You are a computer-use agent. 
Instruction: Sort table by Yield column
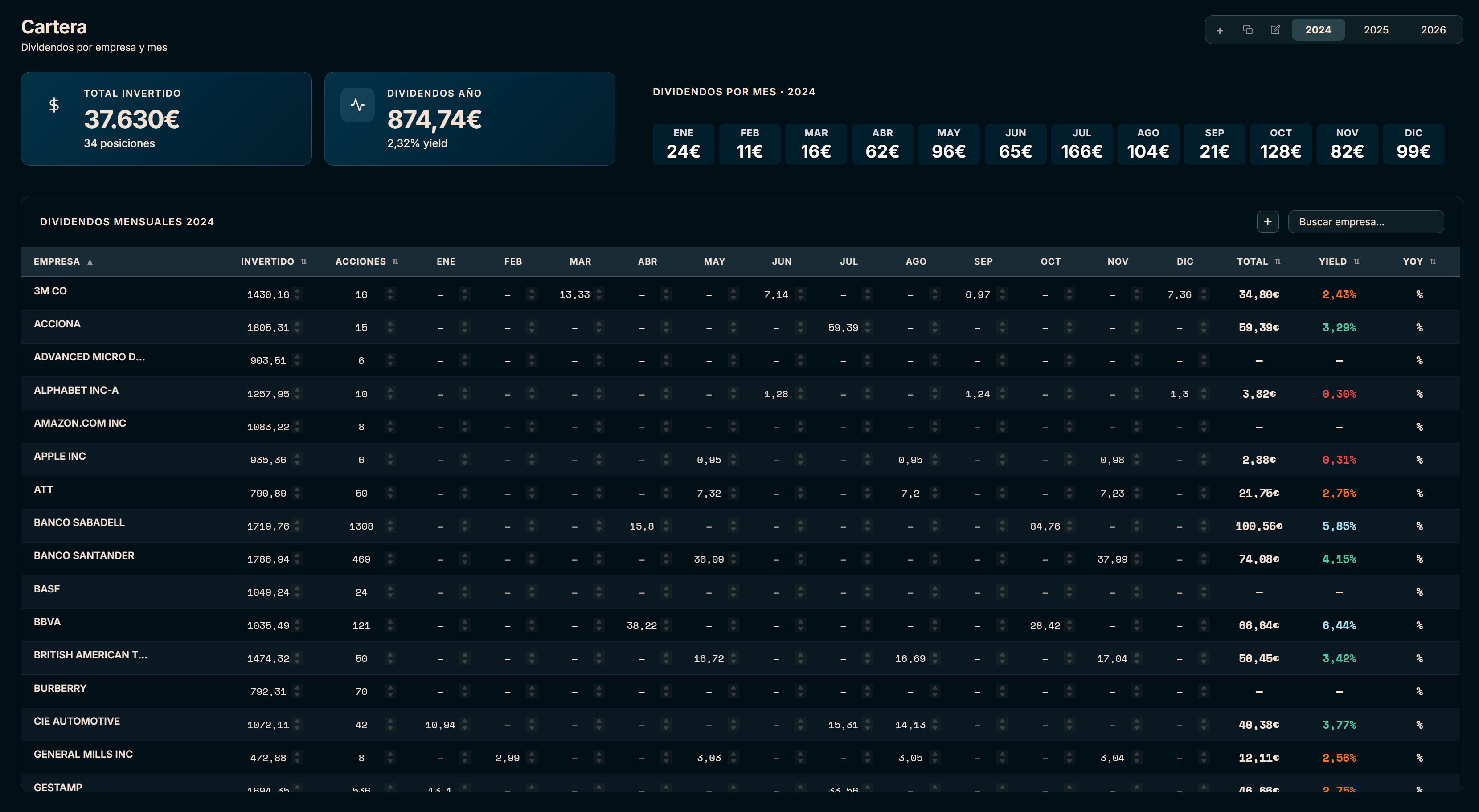(x=1339, y=261)
